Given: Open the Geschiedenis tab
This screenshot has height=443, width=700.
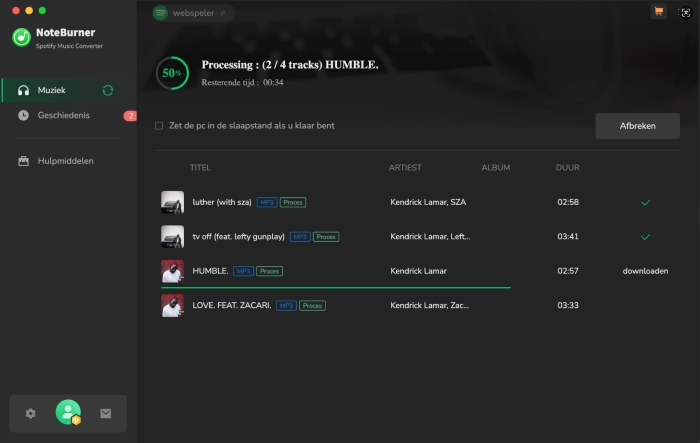Looking at the screenshot, I should pos(69,115).
